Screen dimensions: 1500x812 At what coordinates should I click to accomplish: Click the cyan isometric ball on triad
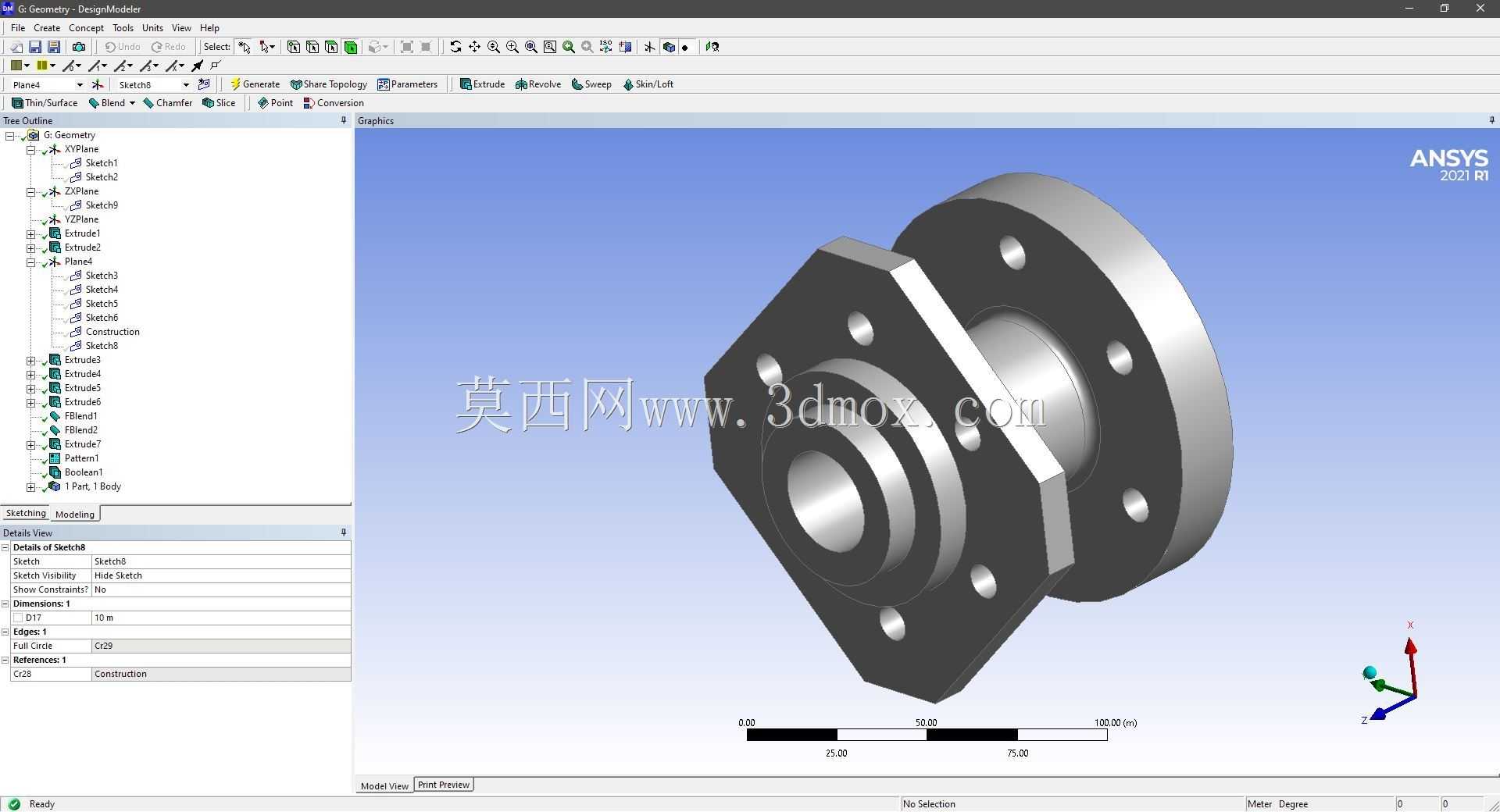(x=1370, y=672)
